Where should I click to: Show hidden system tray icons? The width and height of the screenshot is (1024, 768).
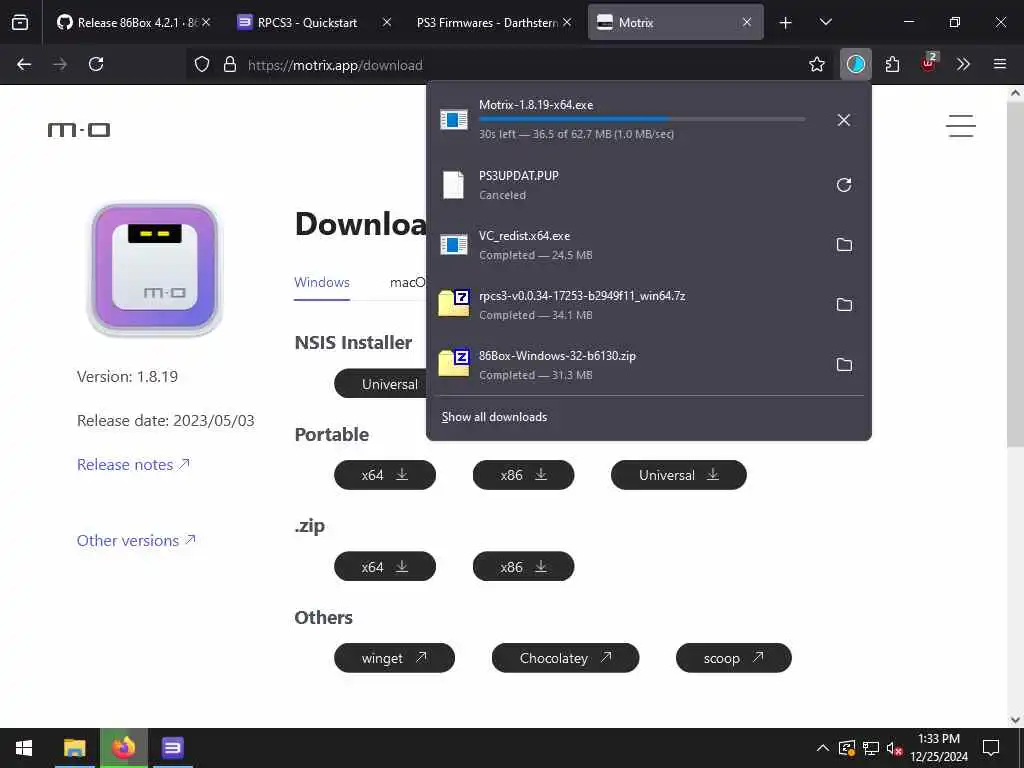click(823, 748)
